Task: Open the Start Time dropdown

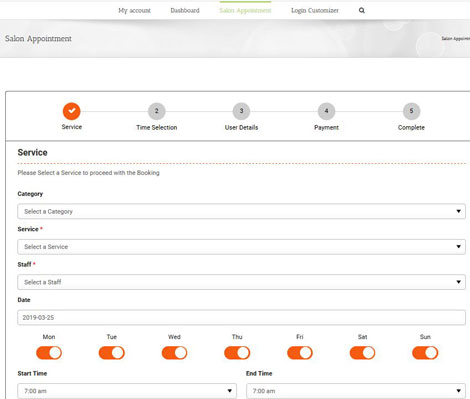Action: coord(127,391)
